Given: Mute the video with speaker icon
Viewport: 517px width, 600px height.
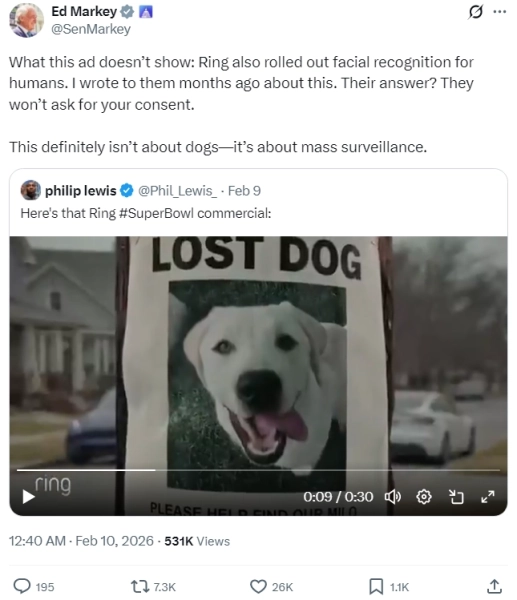Looking at the screenshot, I should click(x=393, y=497).
